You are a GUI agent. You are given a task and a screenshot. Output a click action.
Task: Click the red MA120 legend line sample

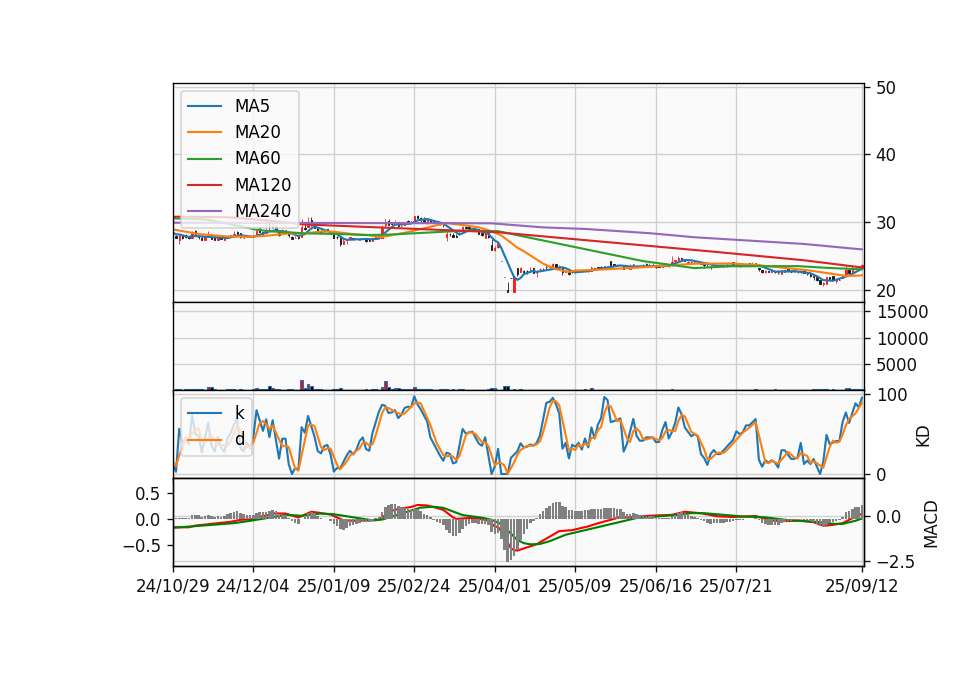pos(204,185)
